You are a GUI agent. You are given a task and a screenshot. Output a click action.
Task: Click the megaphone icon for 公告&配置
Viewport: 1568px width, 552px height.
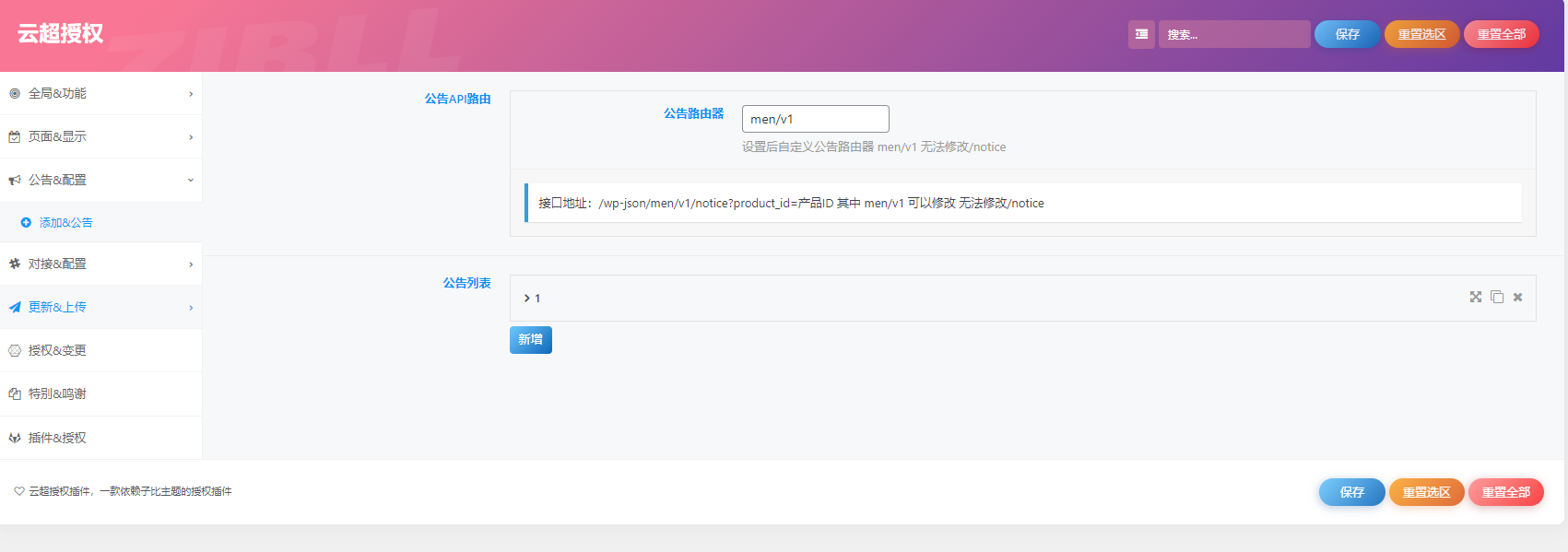(x=15, y=181)
